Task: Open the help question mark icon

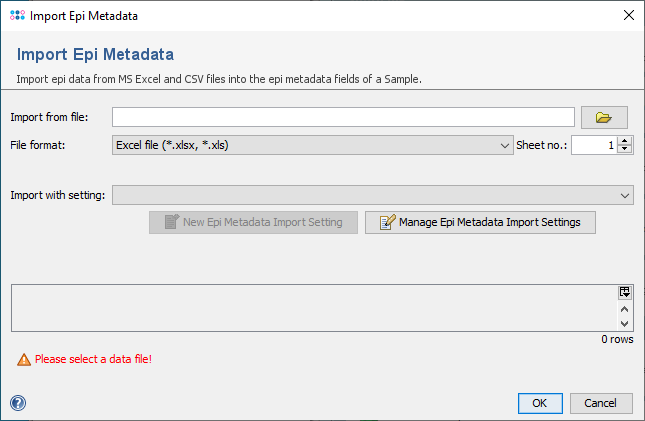Action: [18, 403]
